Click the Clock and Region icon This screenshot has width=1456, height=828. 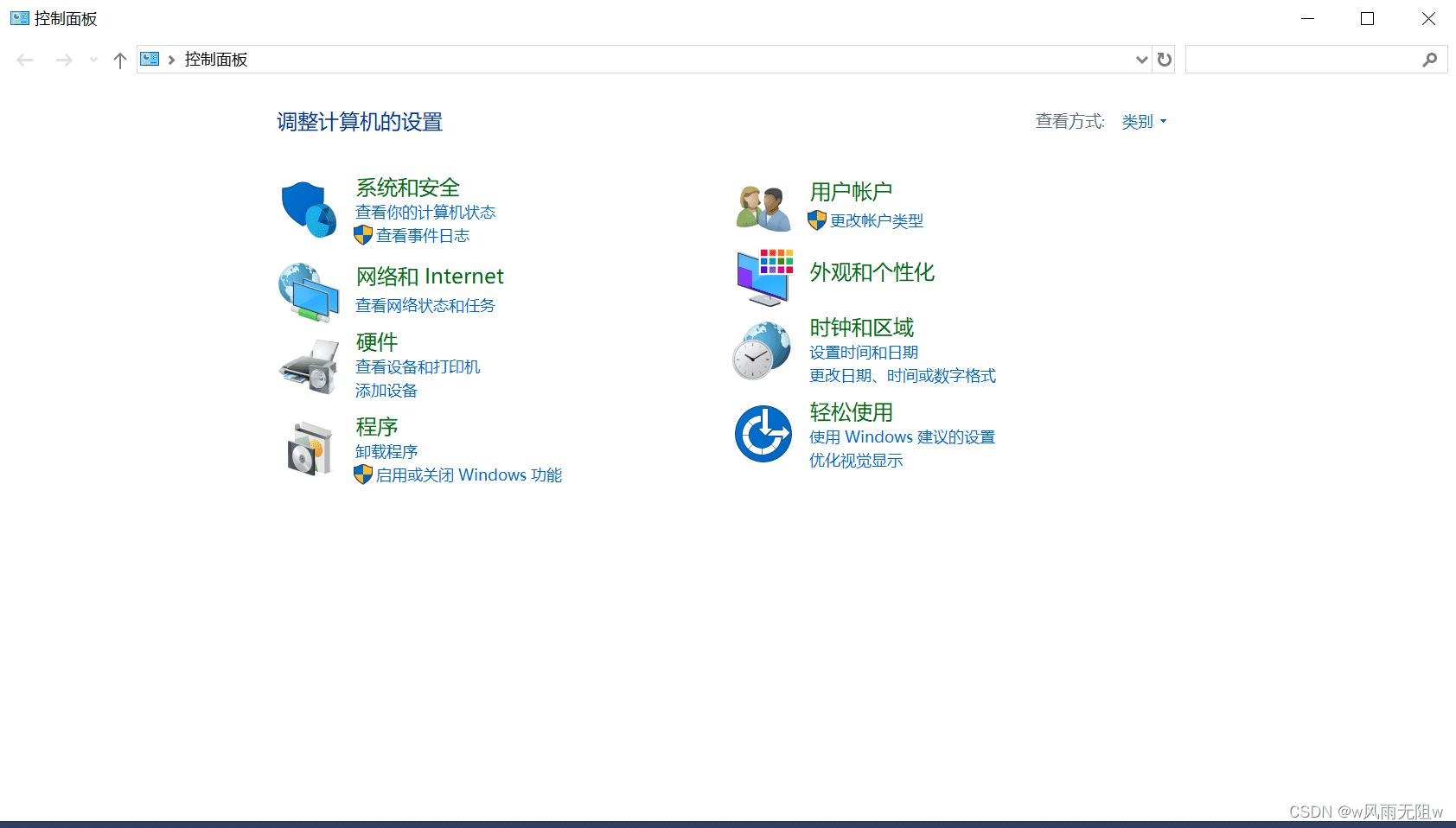(x=762, y=351)
